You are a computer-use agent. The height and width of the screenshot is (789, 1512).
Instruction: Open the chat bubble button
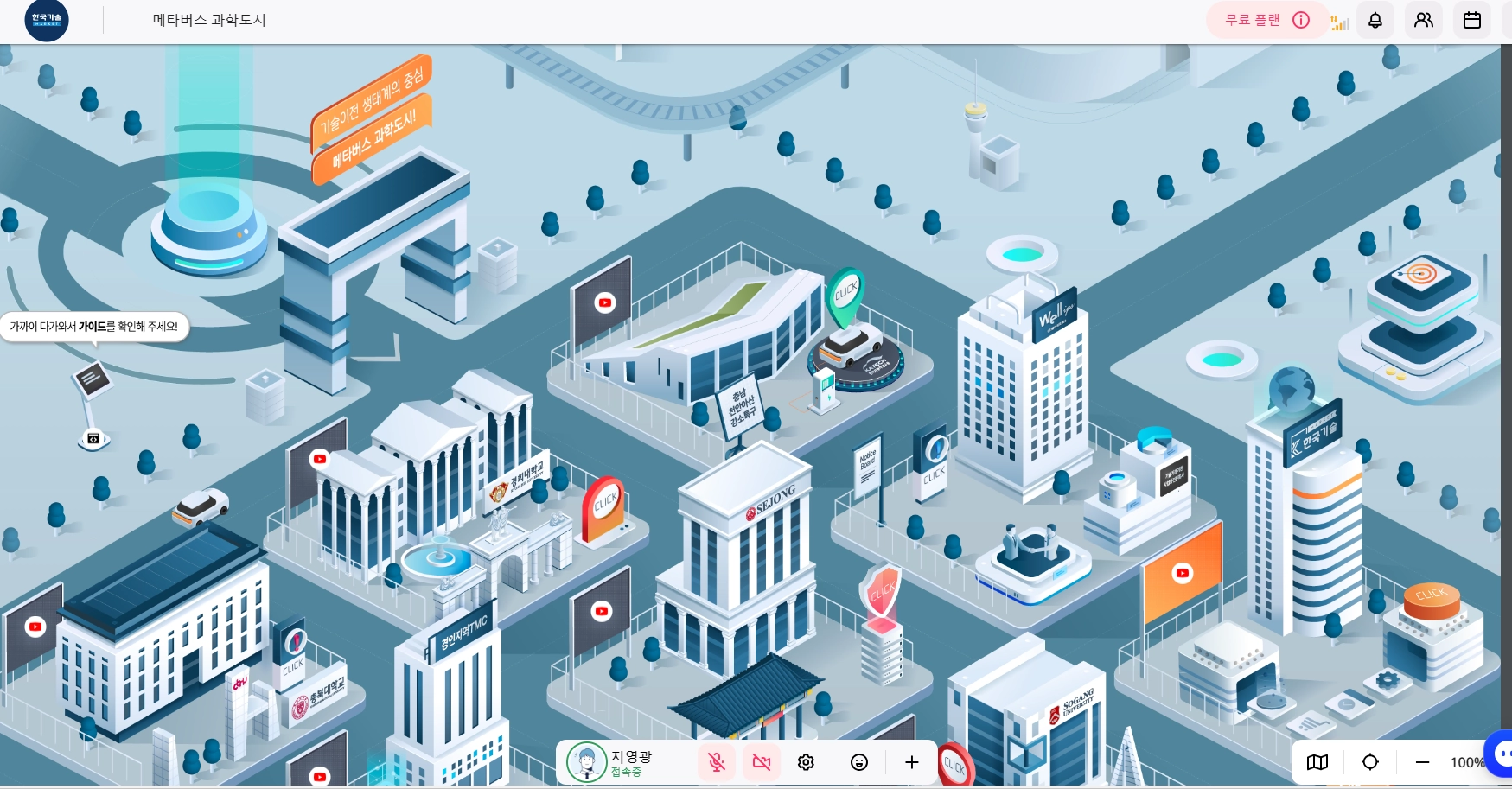[x=1500, y=754]
